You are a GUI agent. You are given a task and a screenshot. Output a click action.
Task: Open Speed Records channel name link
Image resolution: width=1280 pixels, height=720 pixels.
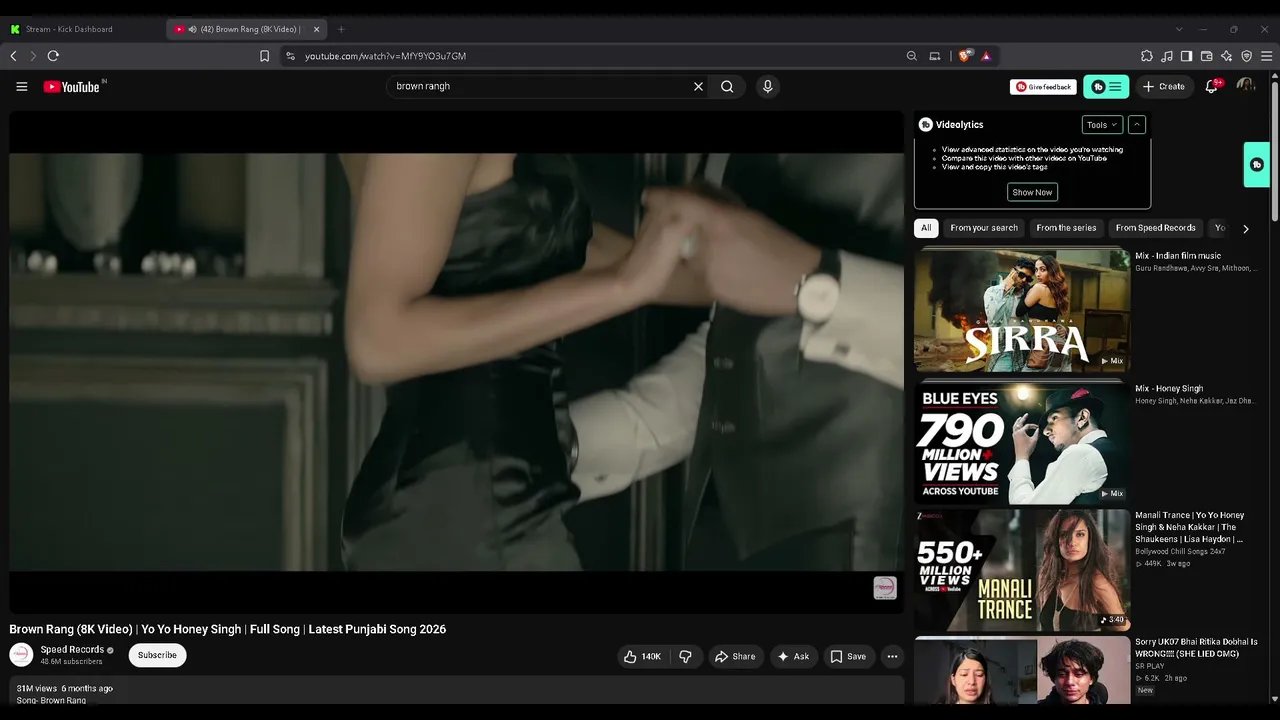pos(72,650)
